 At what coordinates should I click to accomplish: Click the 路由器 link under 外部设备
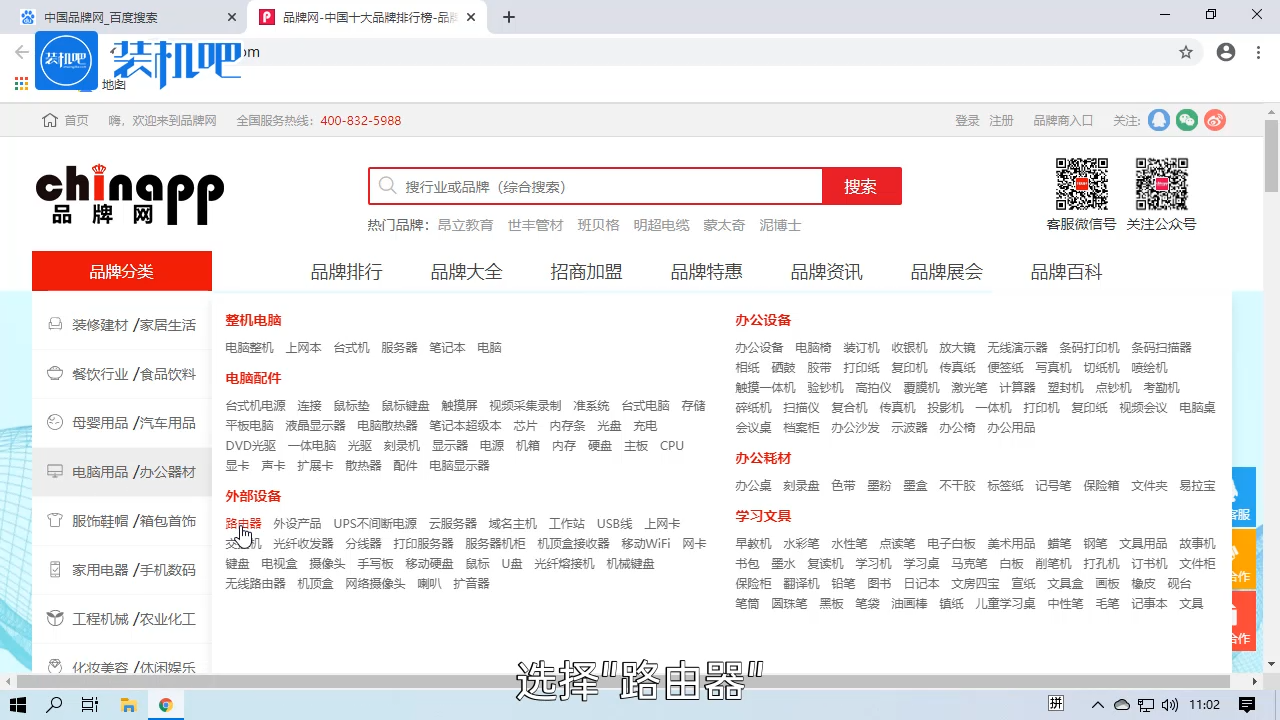point(243,522)
